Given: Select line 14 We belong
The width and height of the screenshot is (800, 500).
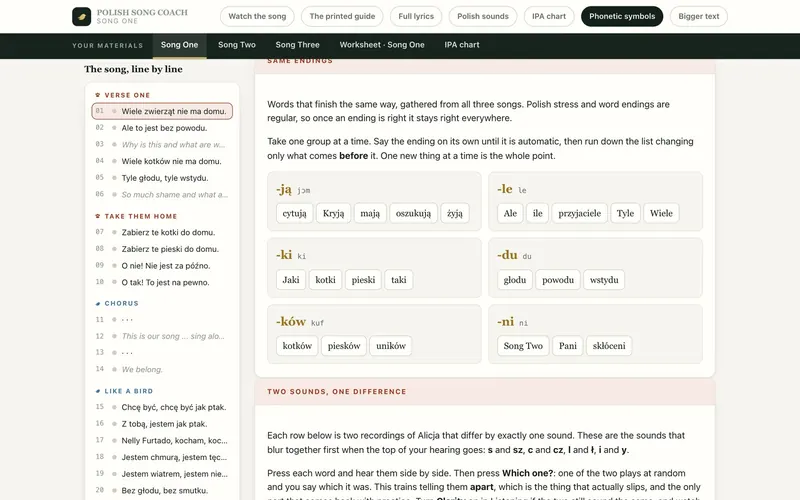Looking at the screenshot, I should click(162, 369).
